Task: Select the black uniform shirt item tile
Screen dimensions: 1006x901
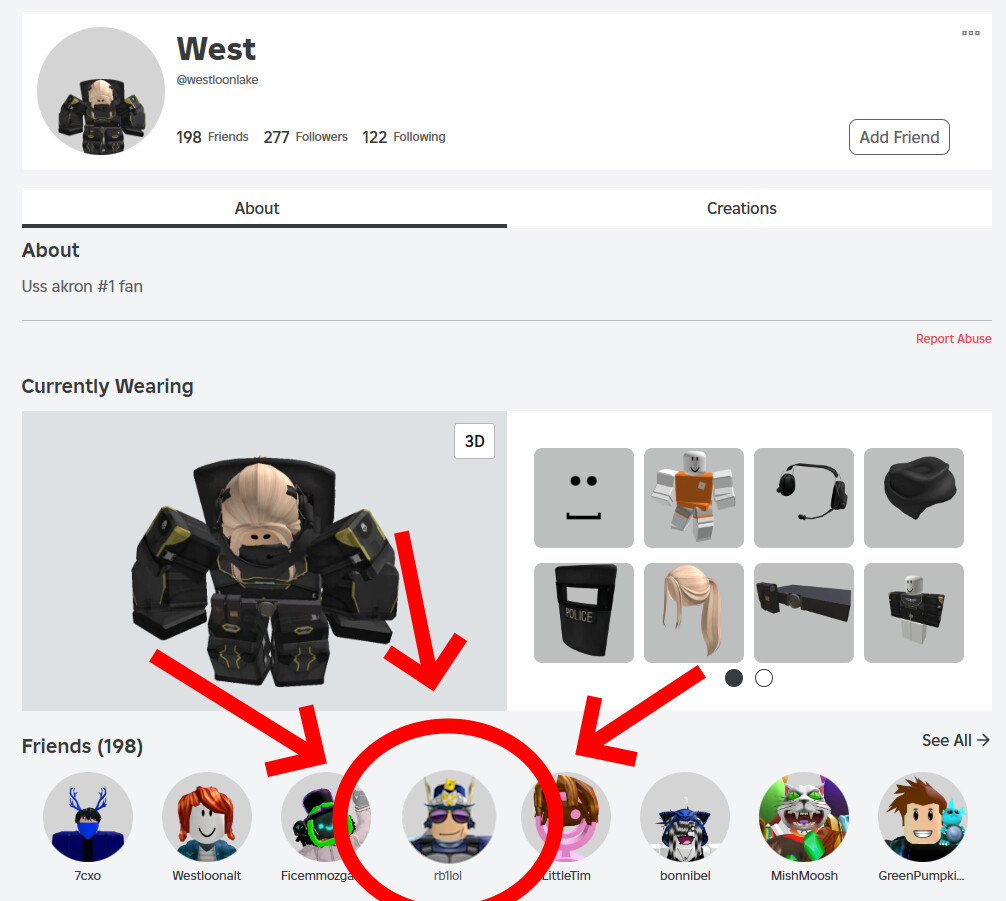Action: 914,612
